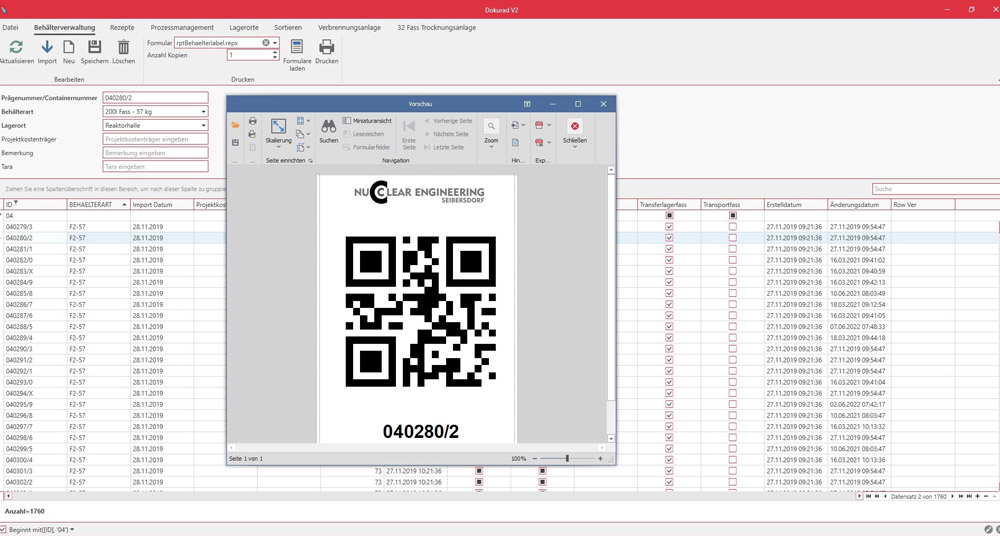Click the Suchen binoculars icon
The height and width of the screenshot is (536, 1000).
pos(328,126)
